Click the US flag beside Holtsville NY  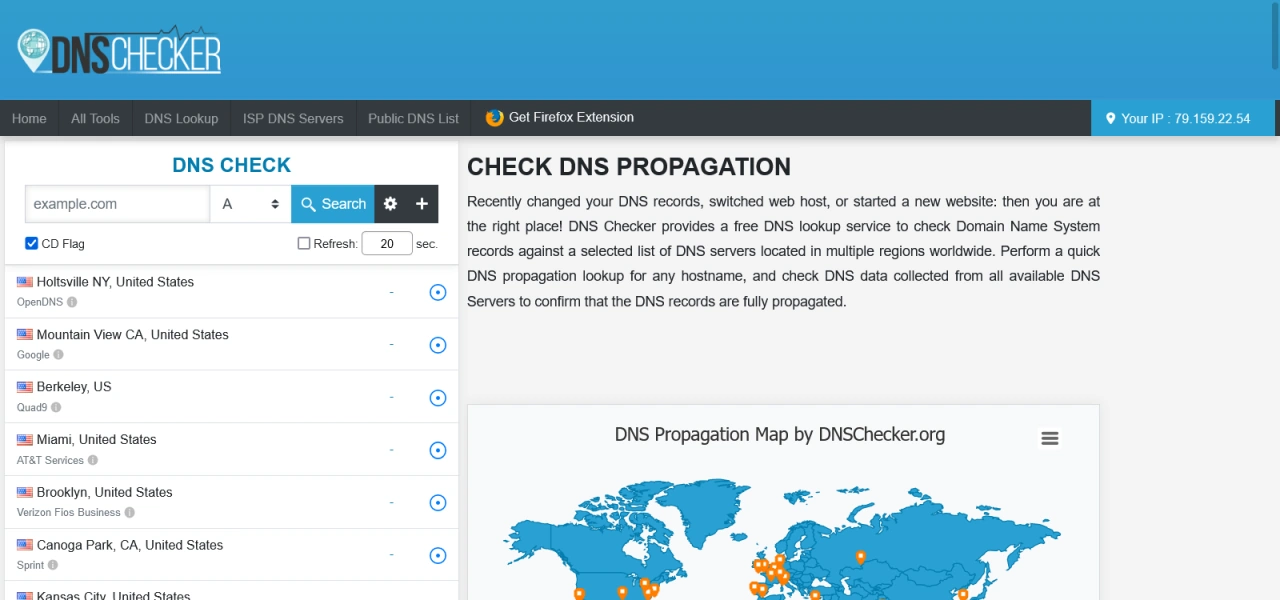coord(25,282)
